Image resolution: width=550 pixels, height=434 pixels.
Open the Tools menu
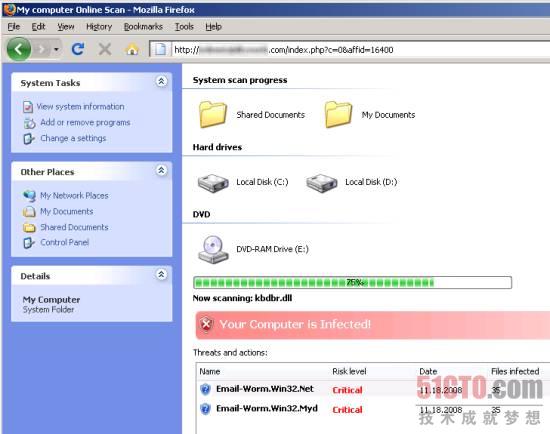tap(184, 27)
